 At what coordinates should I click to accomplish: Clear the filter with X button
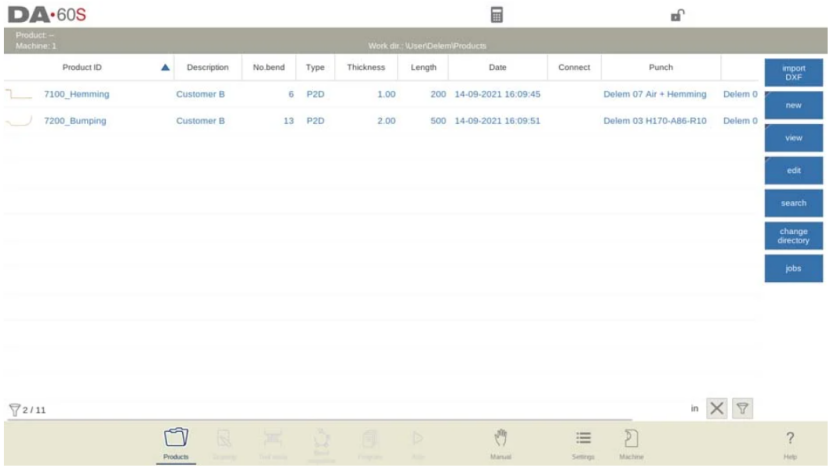click(717, 408)
